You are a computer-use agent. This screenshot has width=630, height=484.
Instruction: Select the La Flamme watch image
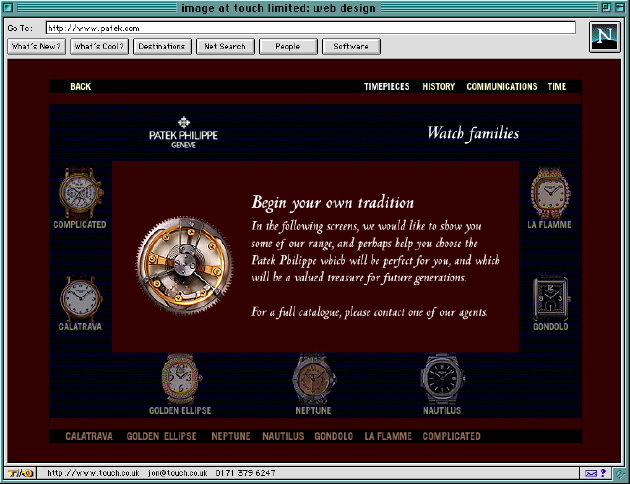550,193
